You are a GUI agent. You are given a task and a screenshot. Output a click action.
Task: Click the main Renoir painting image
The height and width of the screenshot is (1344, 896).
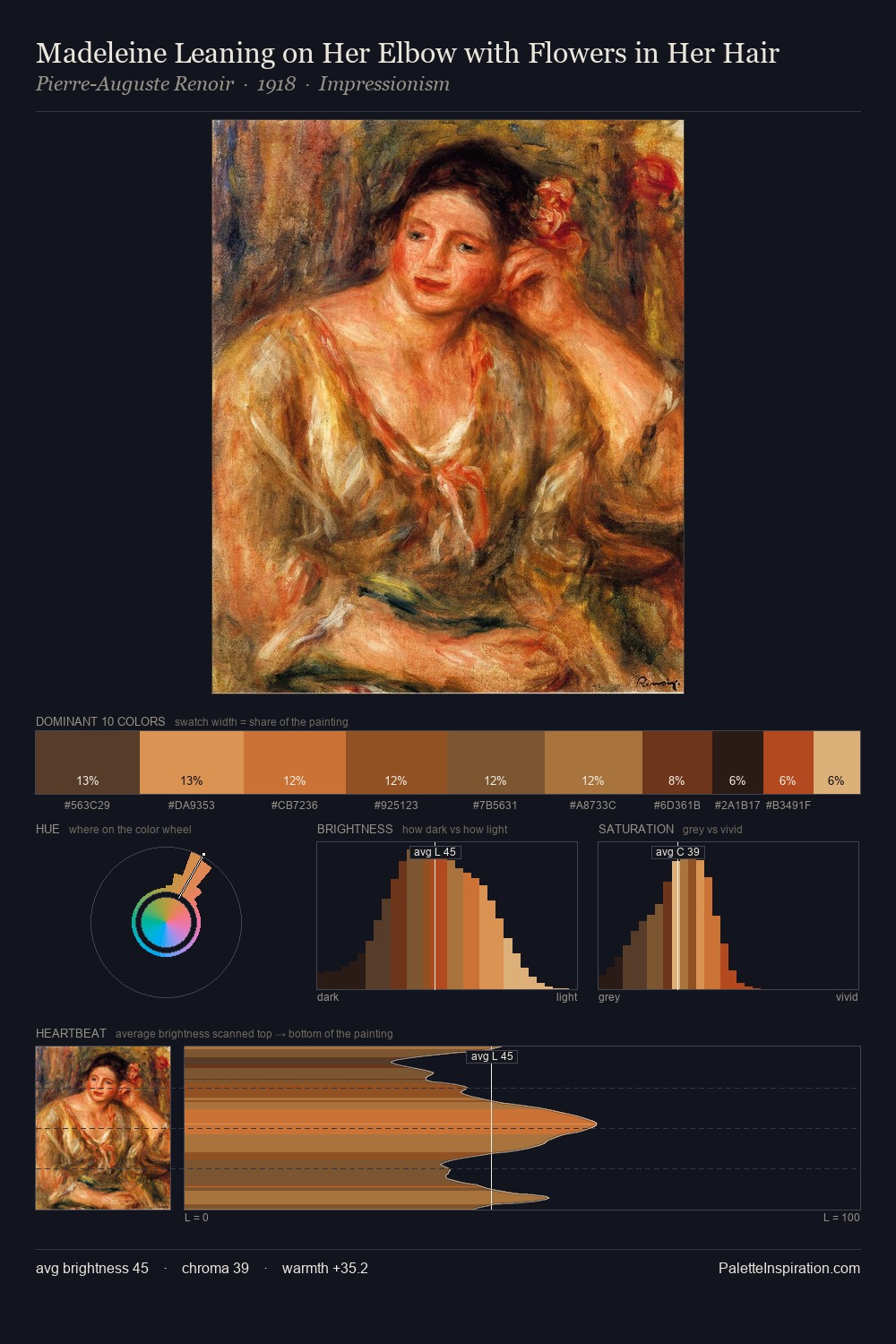click(448, 407)
